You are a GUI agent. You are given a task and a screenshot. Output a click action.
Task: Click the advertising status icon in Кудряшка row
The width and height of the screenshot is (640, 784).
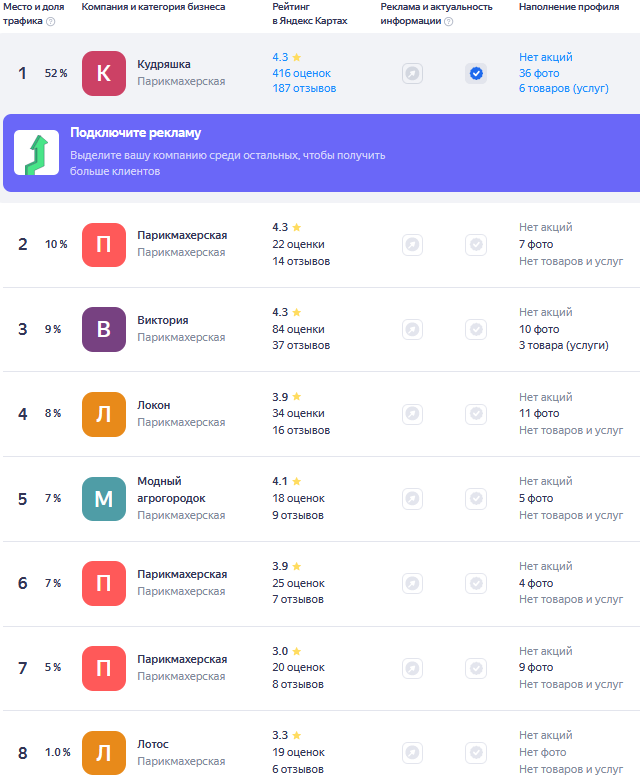click(x=412, y=74)
